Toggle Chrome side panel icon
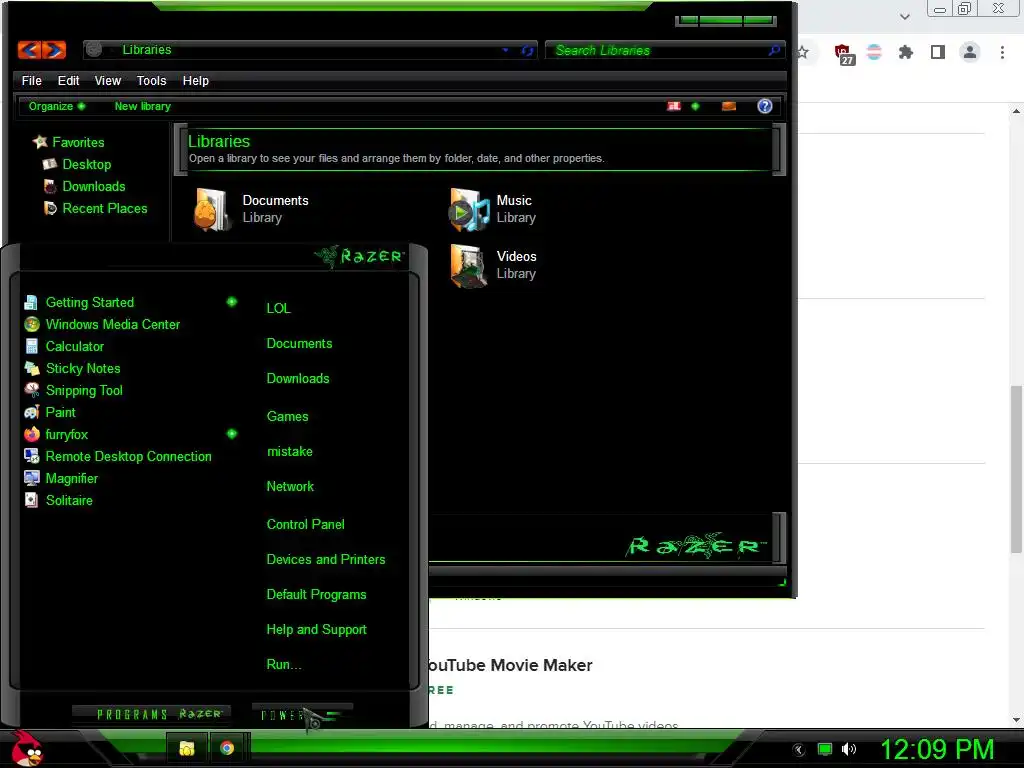This screenshot has width=1024, height=768. [x=938, y=52]
